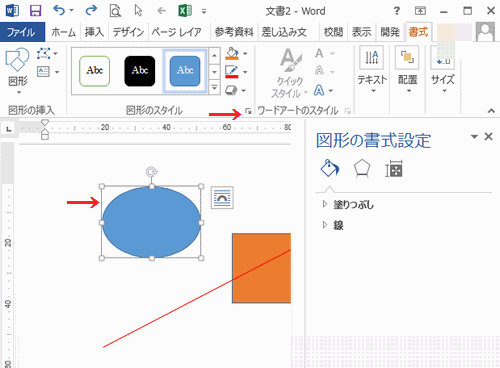
Task: Open the Text Box dropdown arrow
Action: pyautogui.click(x=57, y=72)
